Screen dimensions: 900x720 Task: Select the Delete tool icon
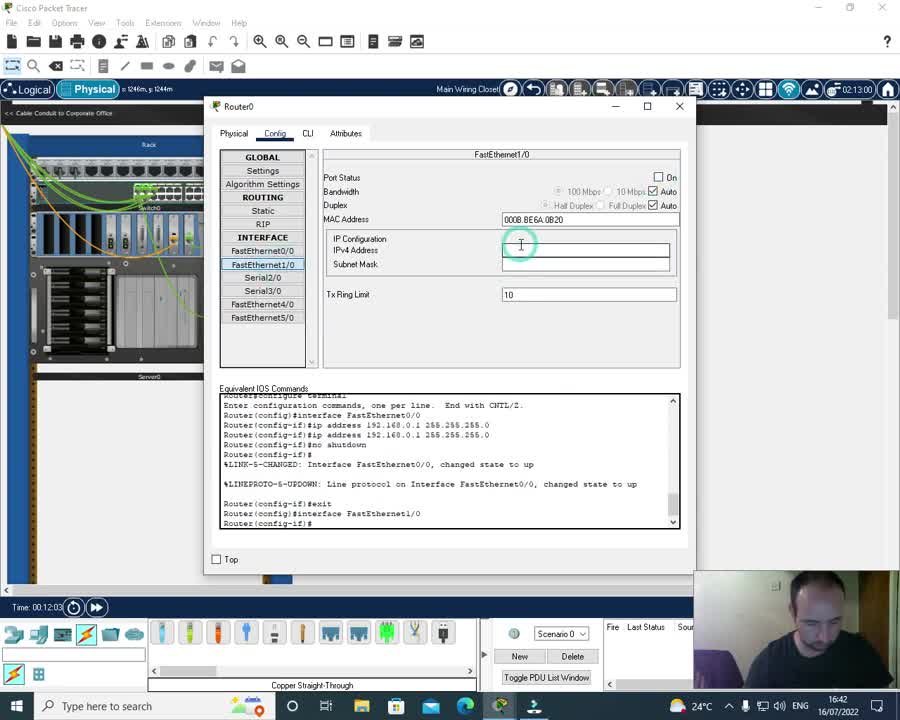[x=56, y=66]
